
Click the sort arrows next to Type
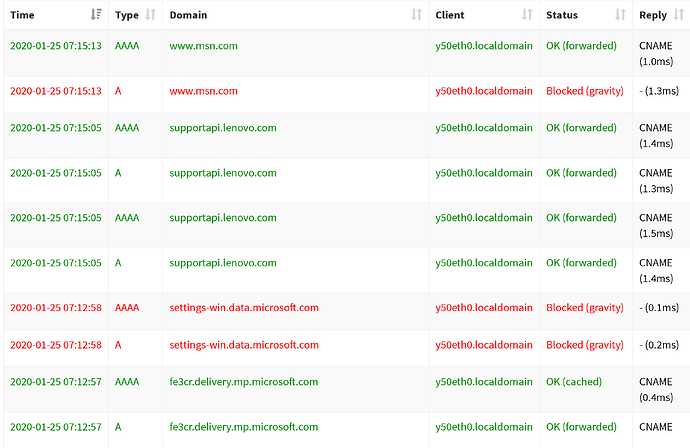[151, 15]
